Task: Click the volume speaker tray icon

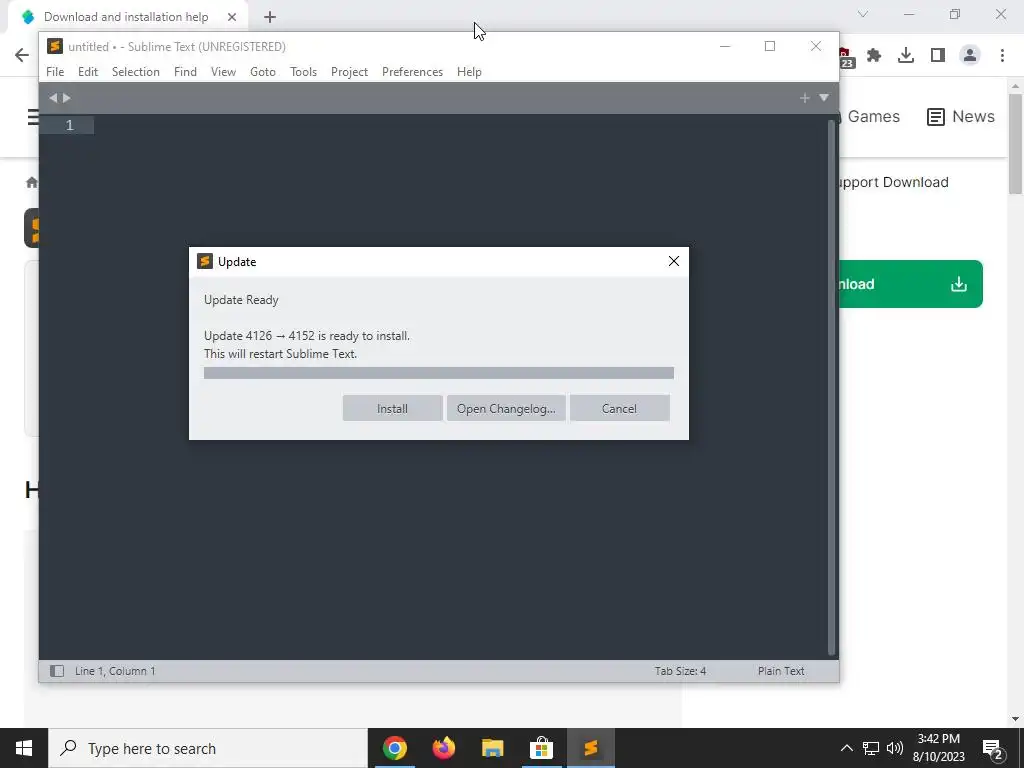Action: [895, 748]
